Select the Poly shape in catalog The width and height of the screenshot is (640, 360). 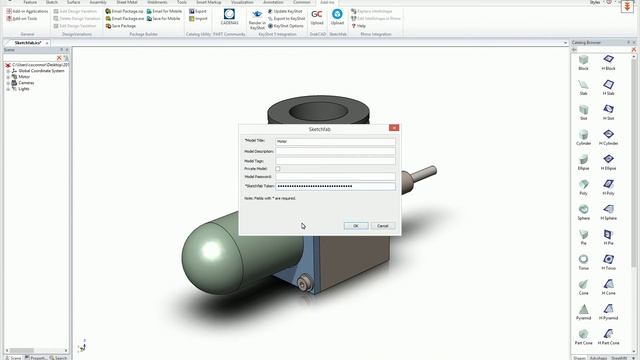coord(584,187)
